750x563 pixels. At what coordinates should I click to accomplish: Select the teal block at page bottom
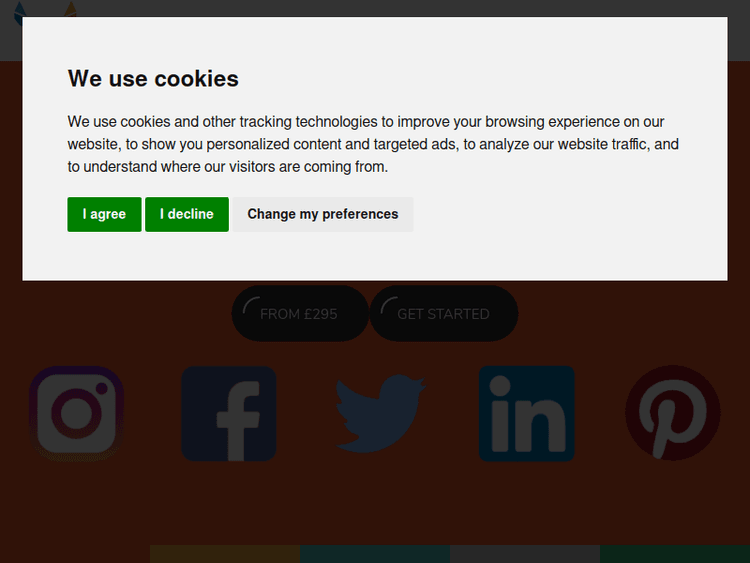375,554
